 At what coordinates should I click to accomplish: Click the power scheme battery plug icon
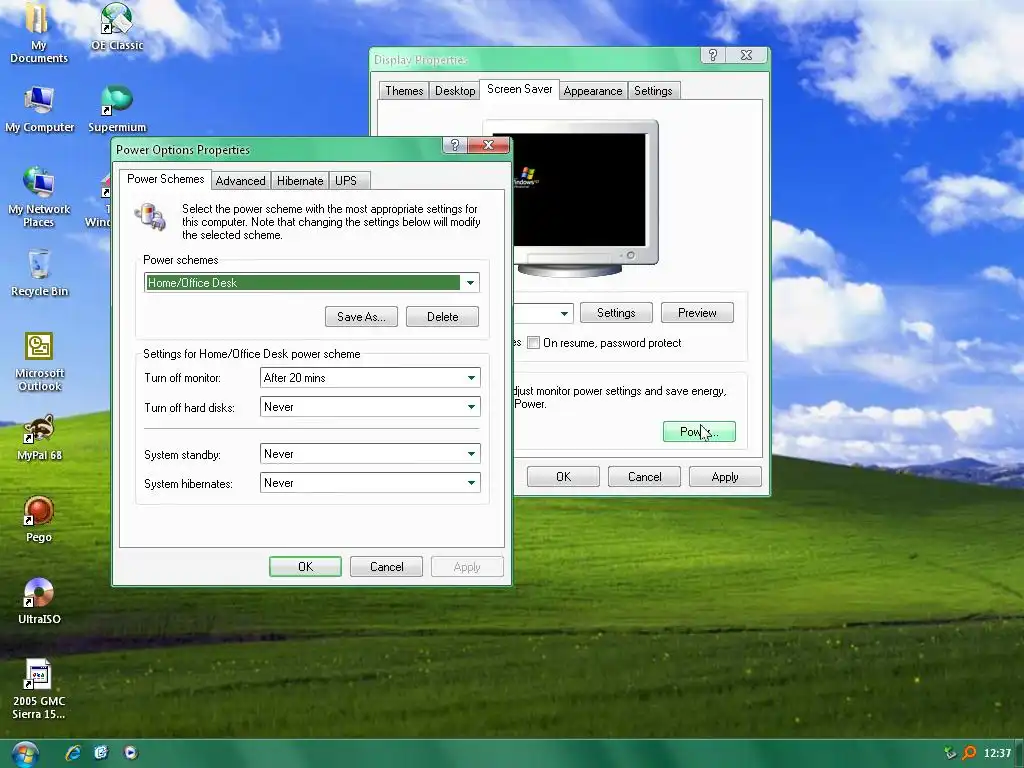pos(151,216)
